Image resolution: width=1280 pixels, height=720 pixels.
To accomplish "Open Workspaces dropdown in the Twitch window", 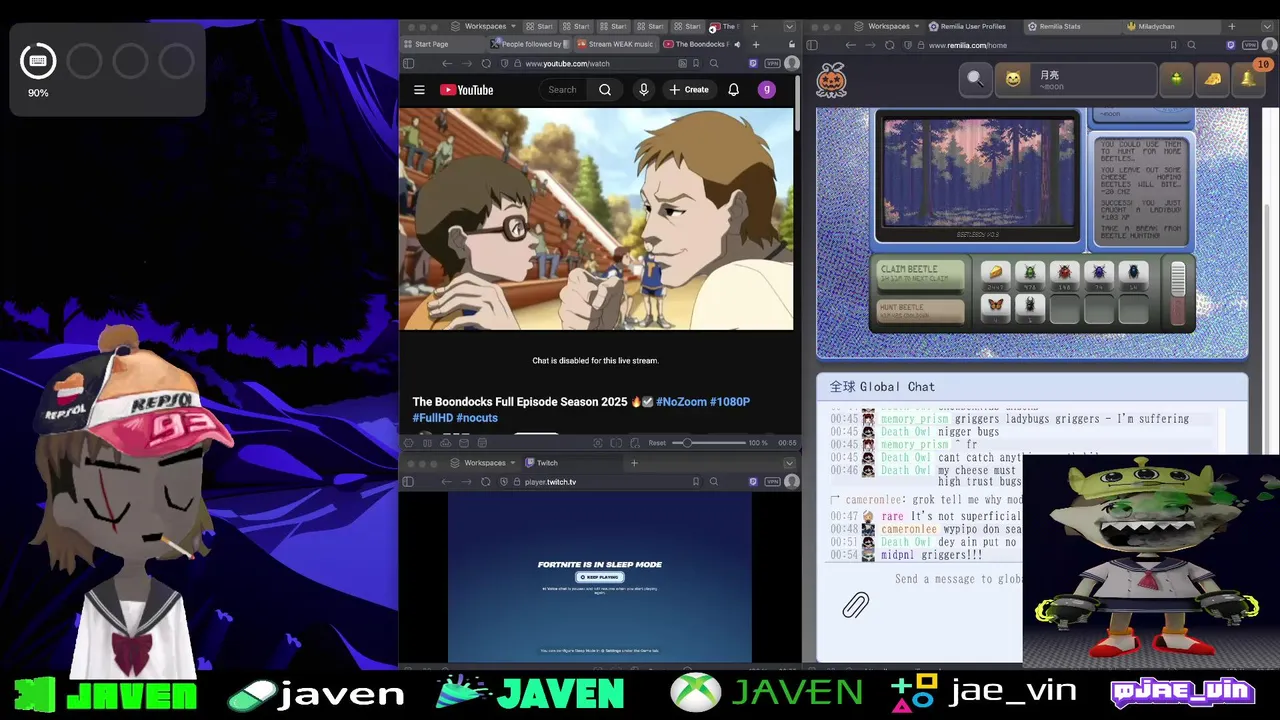I will click(x=484, y=463).
